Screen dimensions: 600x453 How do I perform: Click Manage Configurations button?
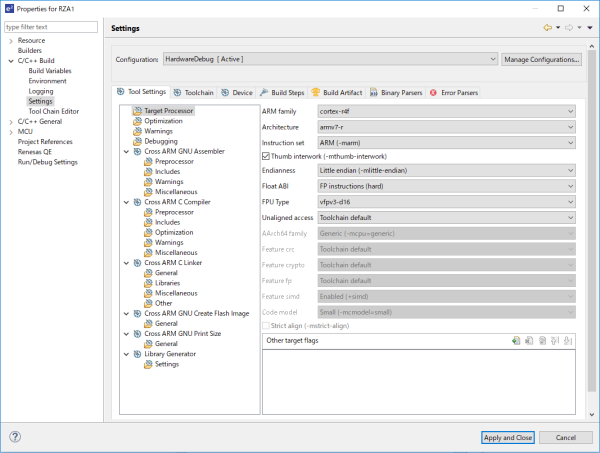(541, 60)
